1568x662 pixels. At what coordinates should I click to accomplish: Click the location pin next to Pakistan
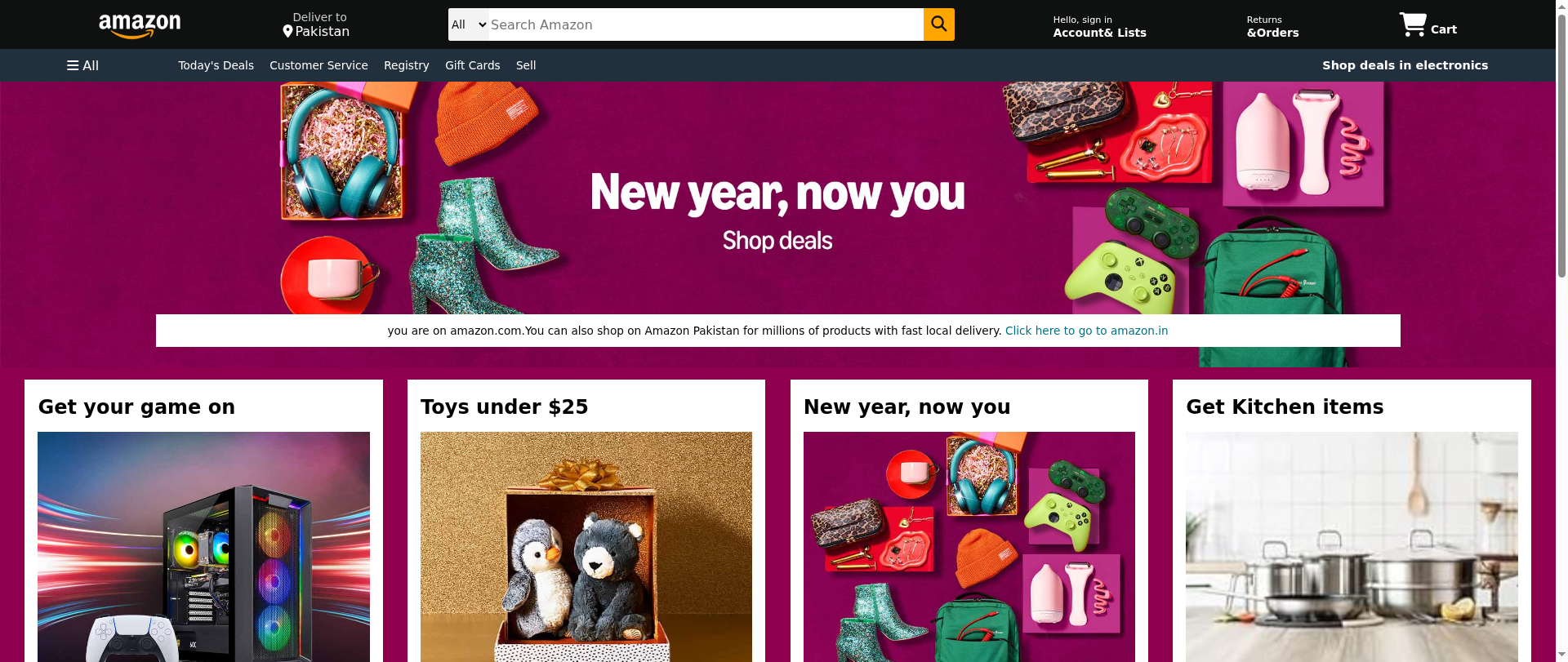coord(287,32)
